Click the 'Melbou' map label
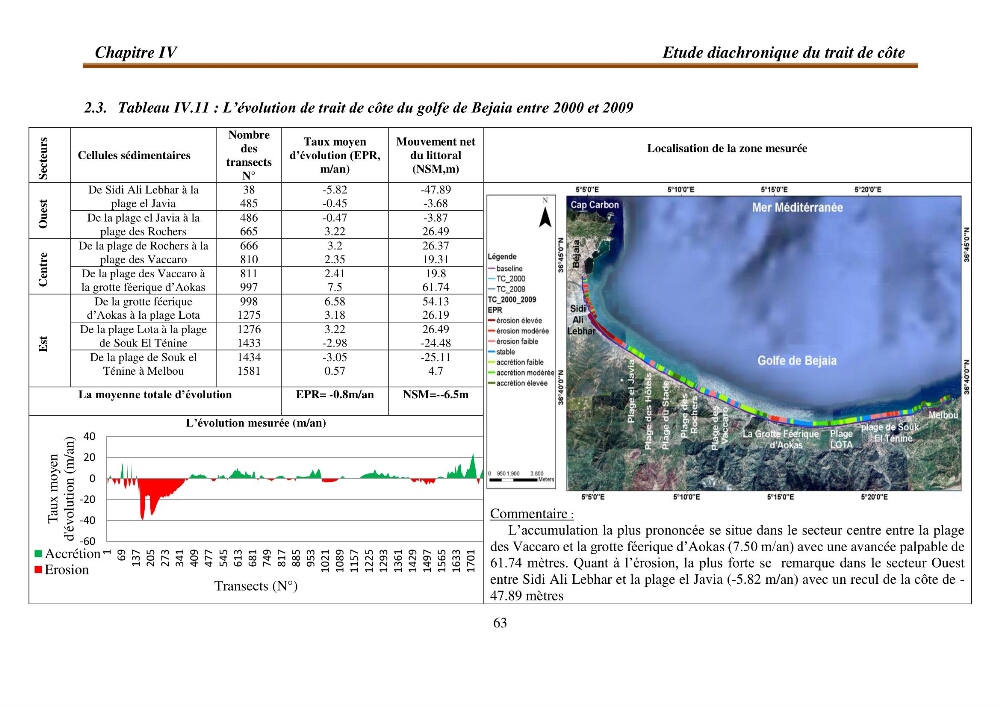This screenshot has height=707, width=1000. (943, 415)
